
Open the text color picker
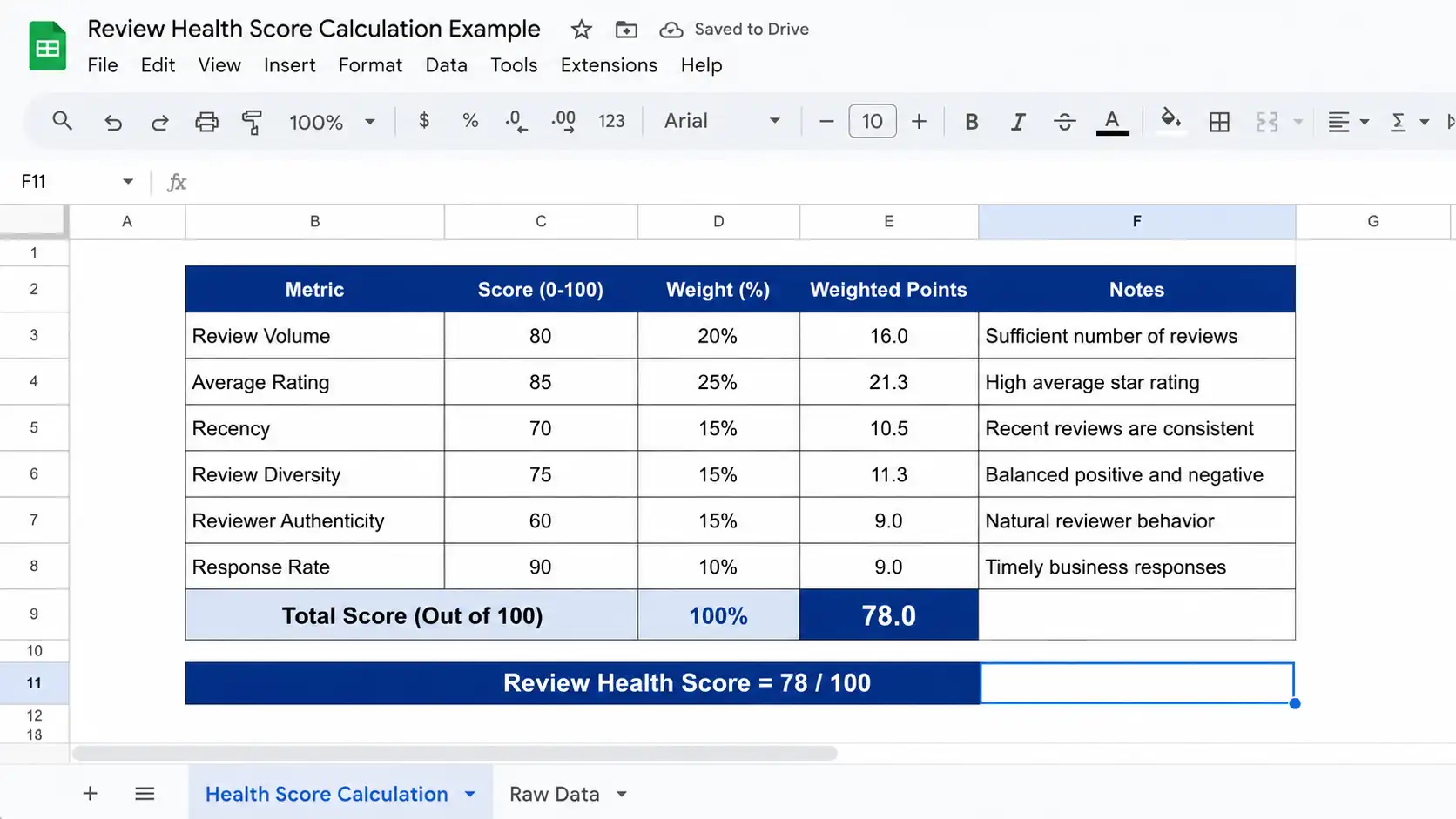(1112, 122)
